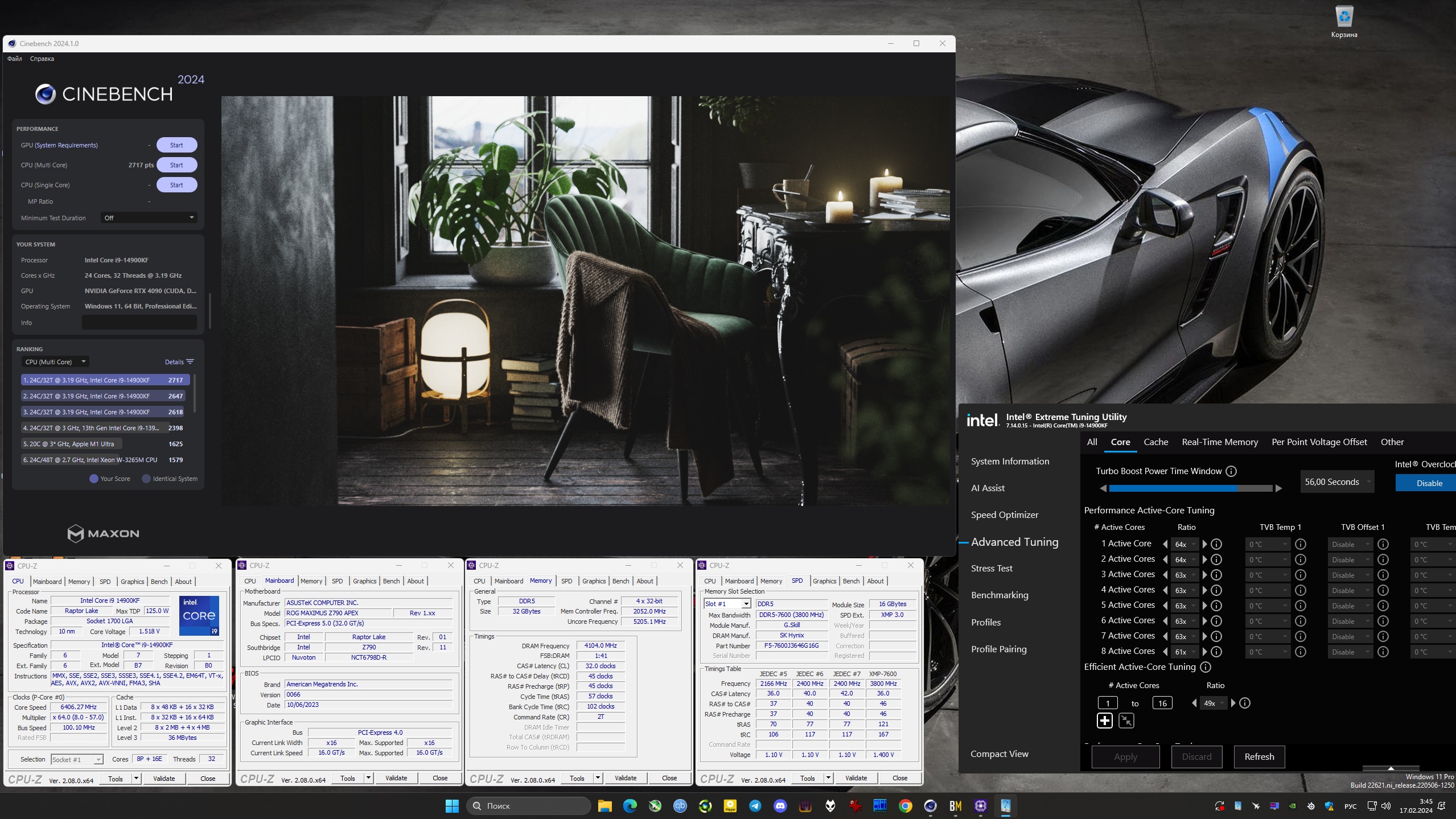Launch Microsoft Edge from taskbar
The height and width of the screenshot is (819, 1456).
[x=630, y=806]
